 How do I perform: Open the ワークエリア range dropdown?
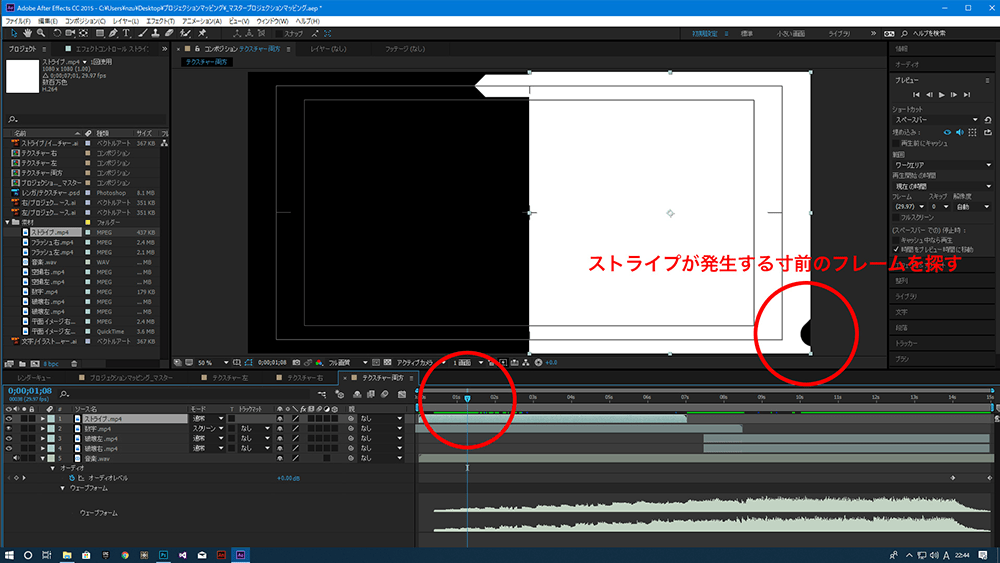pyautogui.click(x=940, y=164)
